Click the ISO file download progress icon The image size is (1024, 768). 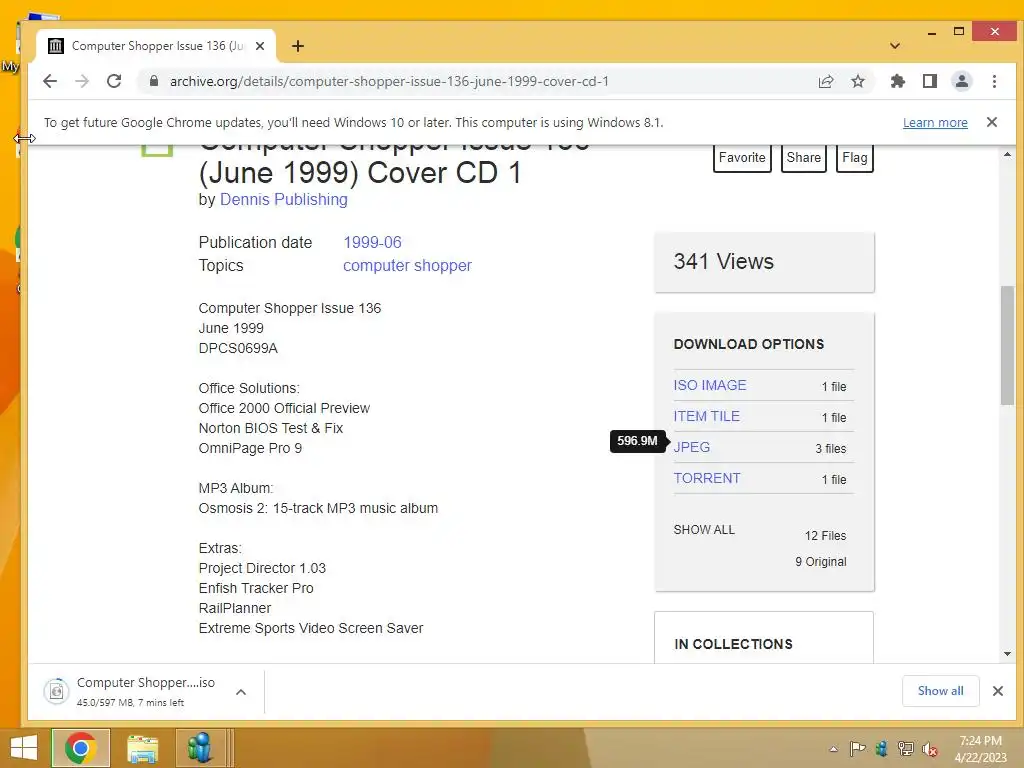click(57, 691)
